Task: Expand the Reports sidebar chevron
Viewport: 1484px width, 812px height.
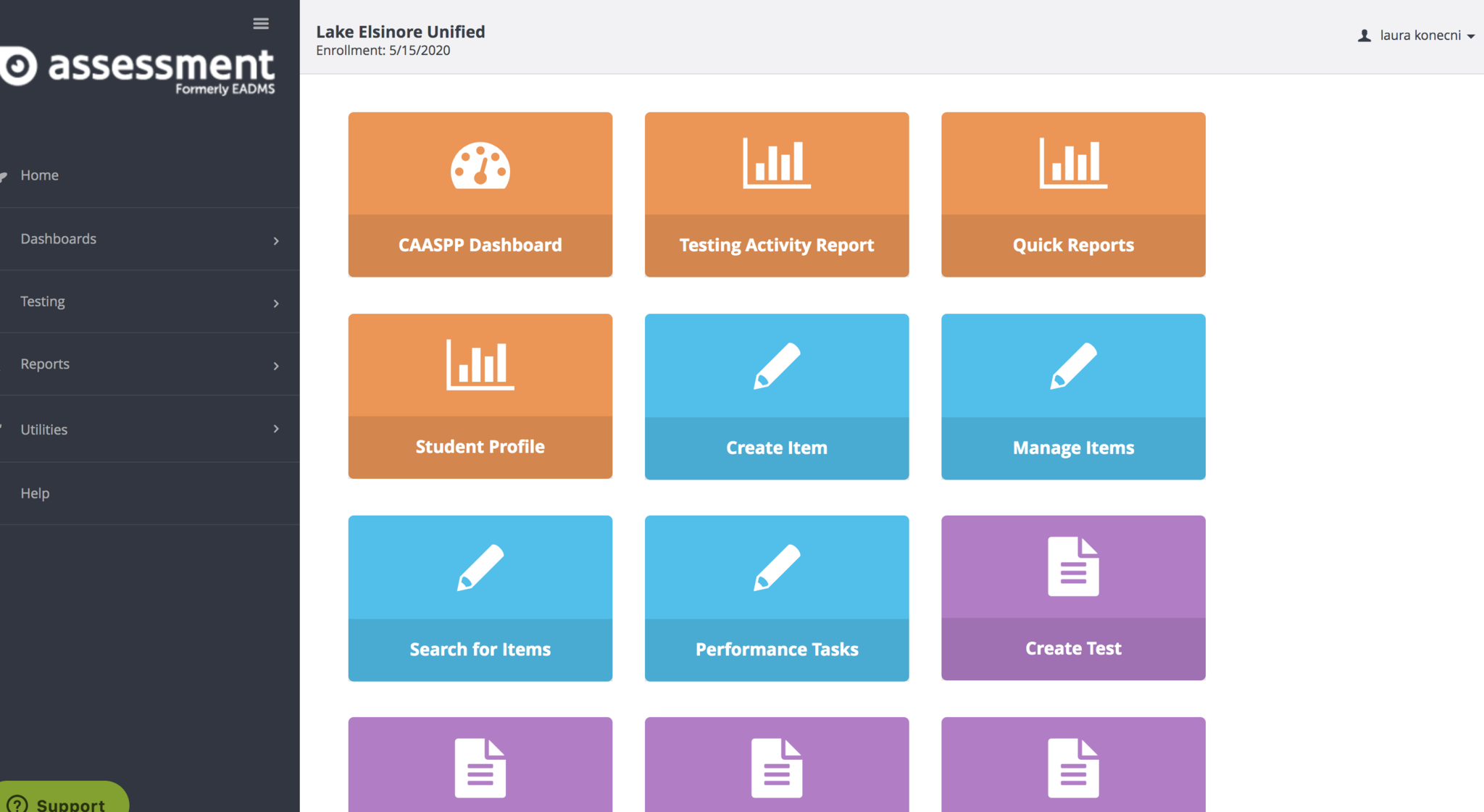Action: 275,366
